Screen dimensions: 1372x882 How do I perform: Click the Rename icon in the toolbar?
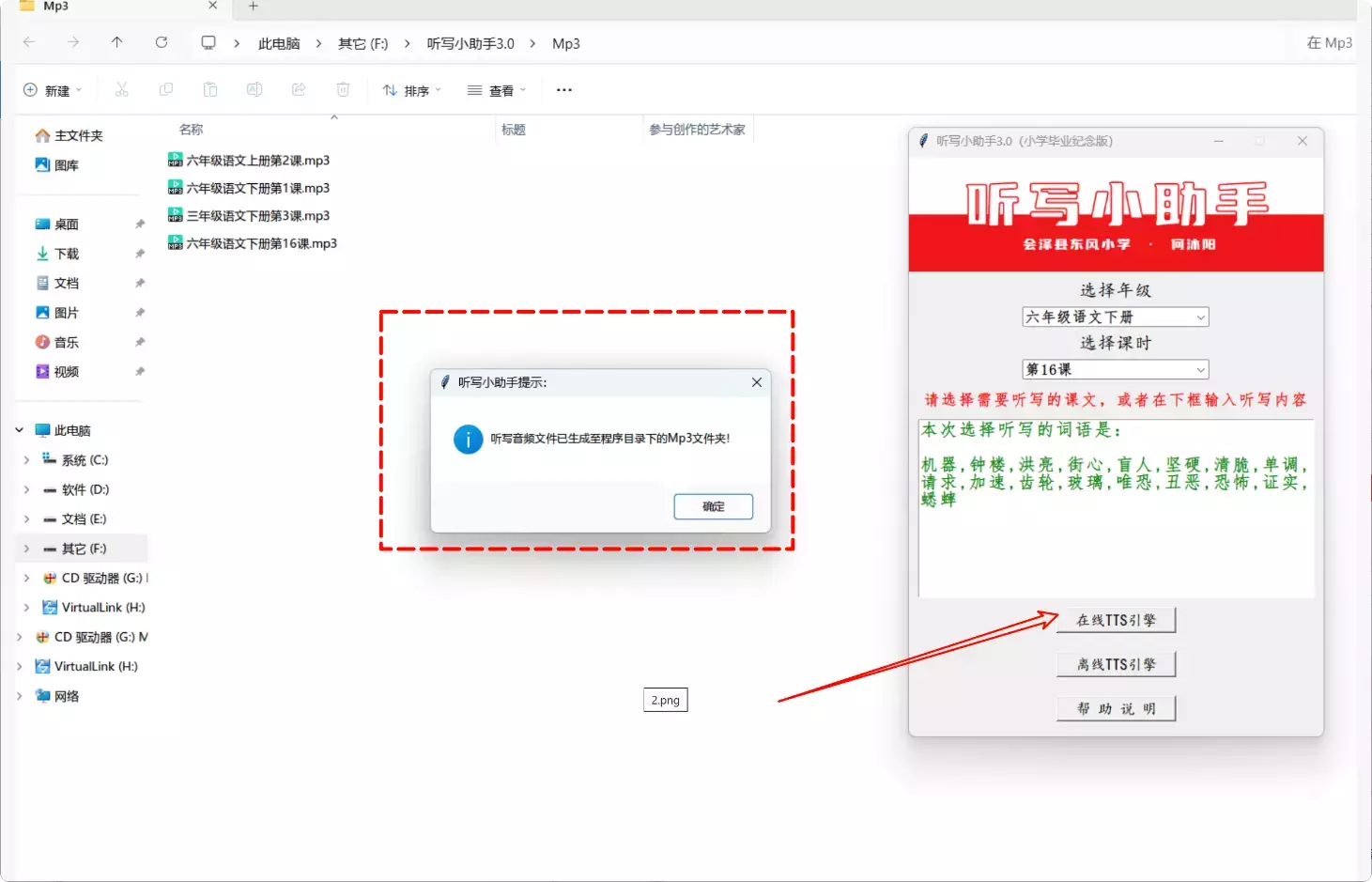click(x=254, y=89)
